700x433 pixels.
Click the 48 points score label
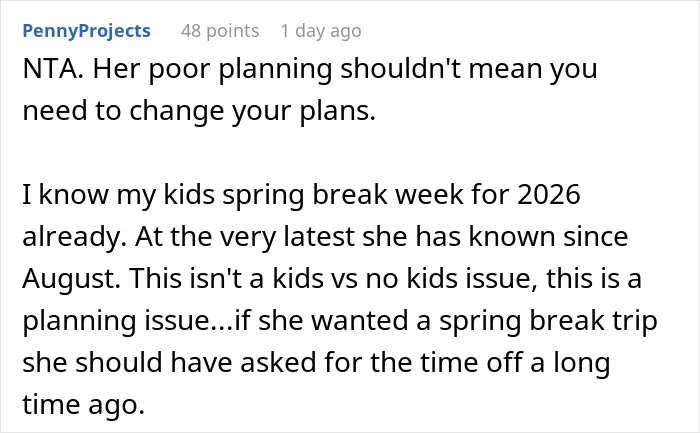[x=220, y=31]
